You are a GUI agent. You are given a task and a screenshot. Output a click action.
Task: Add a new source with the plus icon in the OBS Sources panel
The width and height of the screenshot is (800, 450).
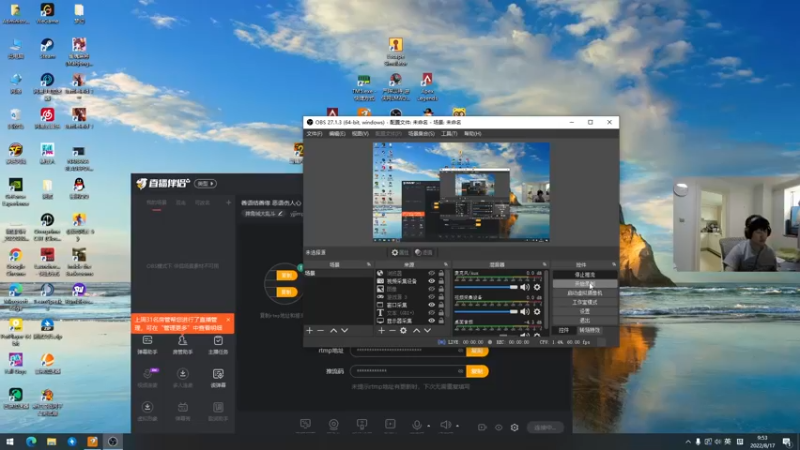coord(381,331)
